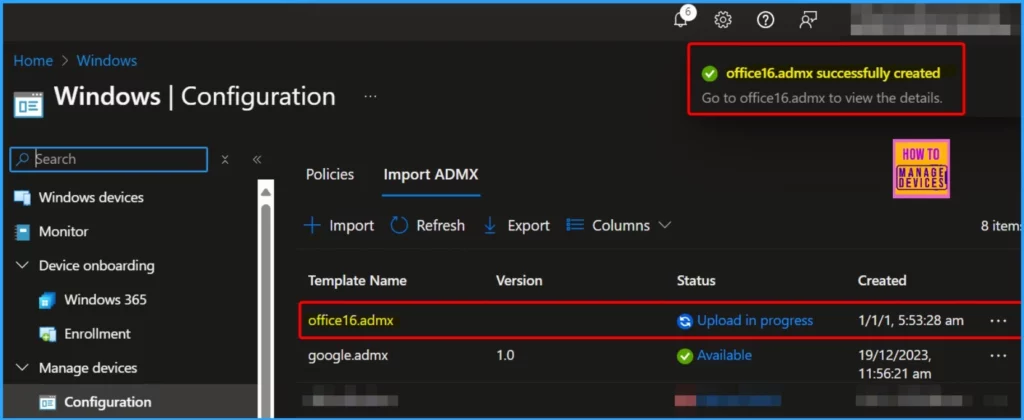1024x420 pixels.
Task: Click the Refresh button label
Action: (x=441, y=225)
